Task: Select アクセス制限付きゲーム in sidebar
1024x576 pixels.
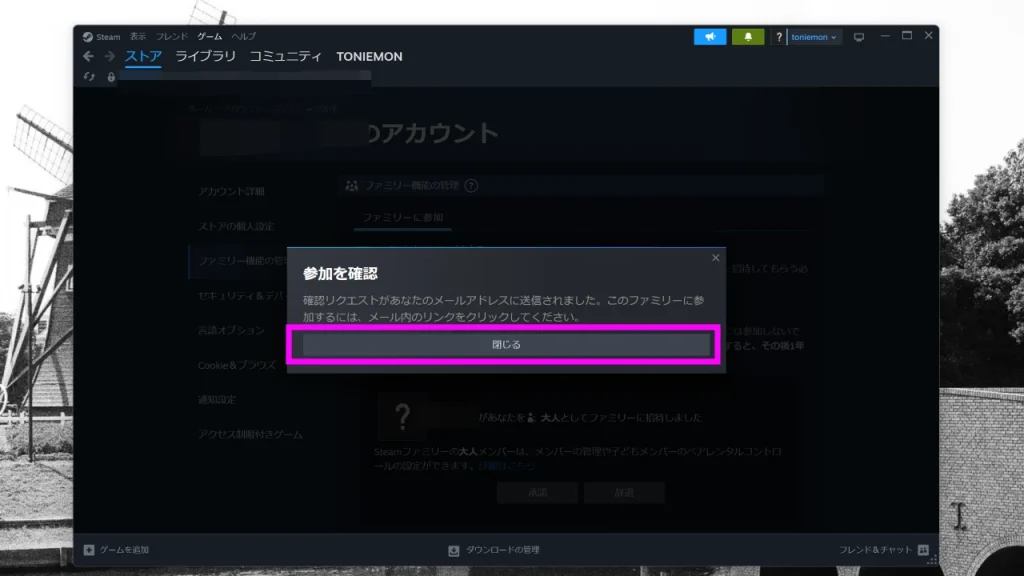Action: point(250,434)
